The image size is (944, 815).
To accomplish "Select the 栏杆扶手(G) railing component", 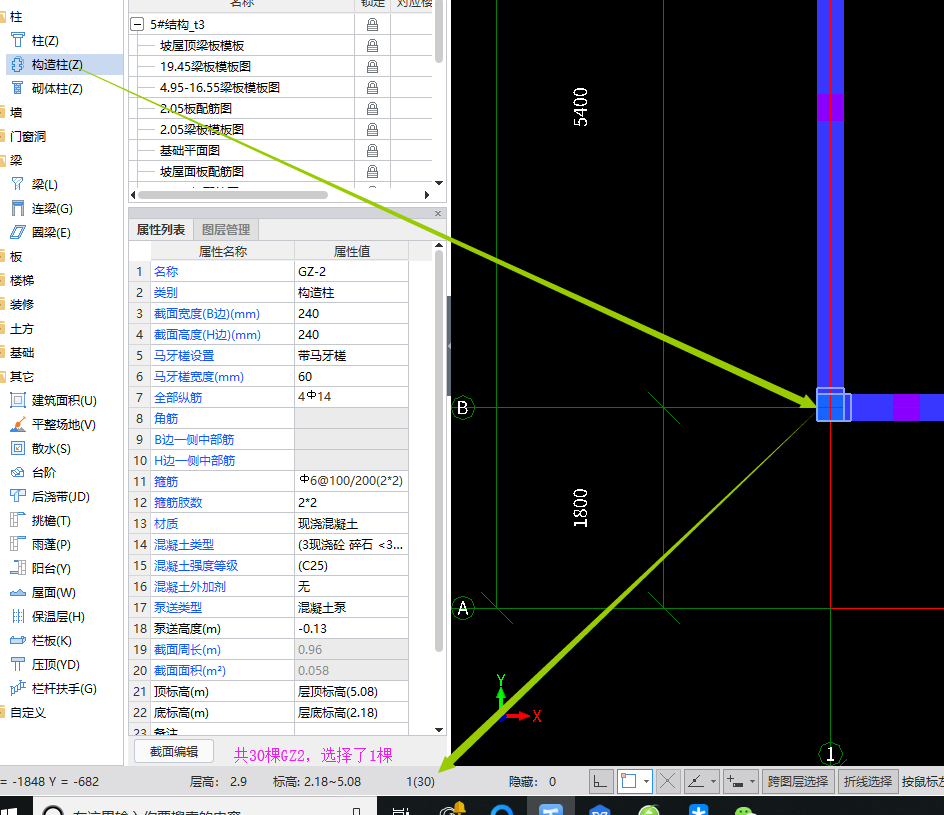I will click(x=64, y=689).
